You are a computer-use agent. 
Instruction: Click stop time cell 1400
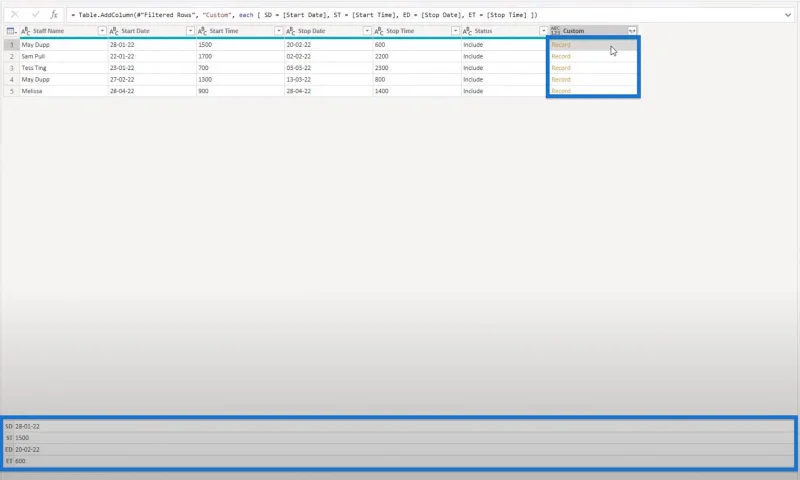(416, 91)
